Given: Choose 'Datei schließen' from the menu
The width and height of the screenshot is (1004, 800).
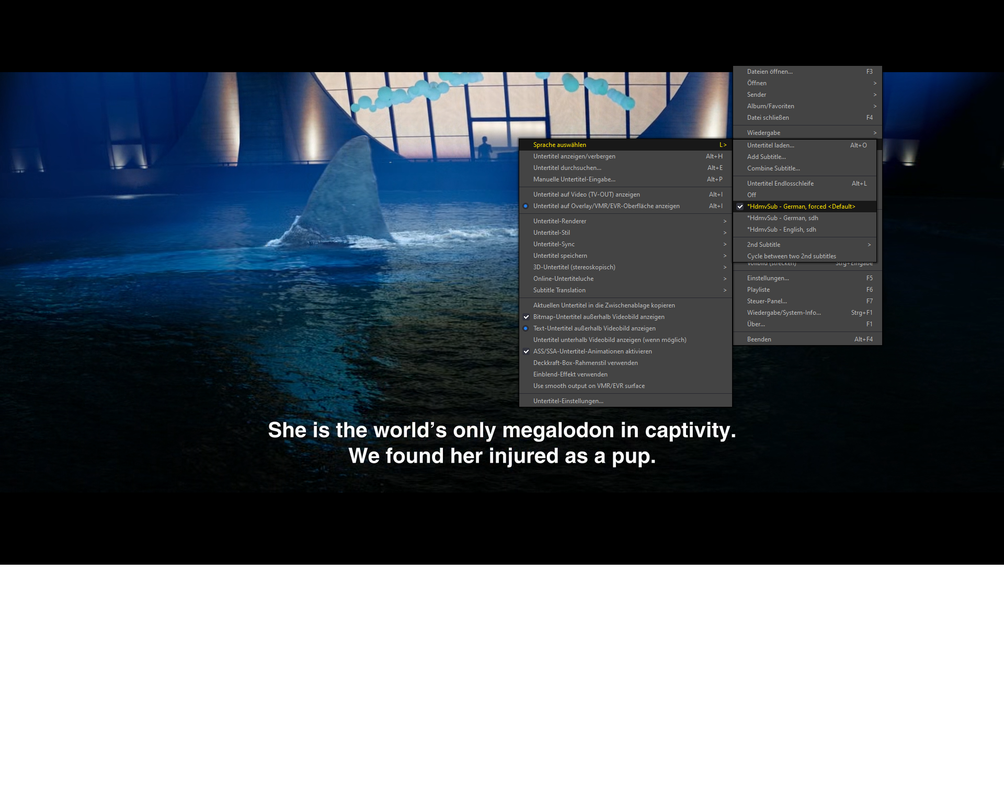Looking at the screenshot, I should click(807, 118).
